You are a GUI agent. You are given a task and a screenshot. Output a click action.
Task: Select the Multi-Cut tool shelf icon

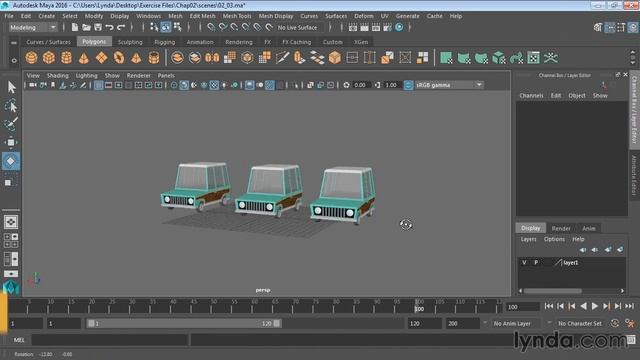(282, 58)
